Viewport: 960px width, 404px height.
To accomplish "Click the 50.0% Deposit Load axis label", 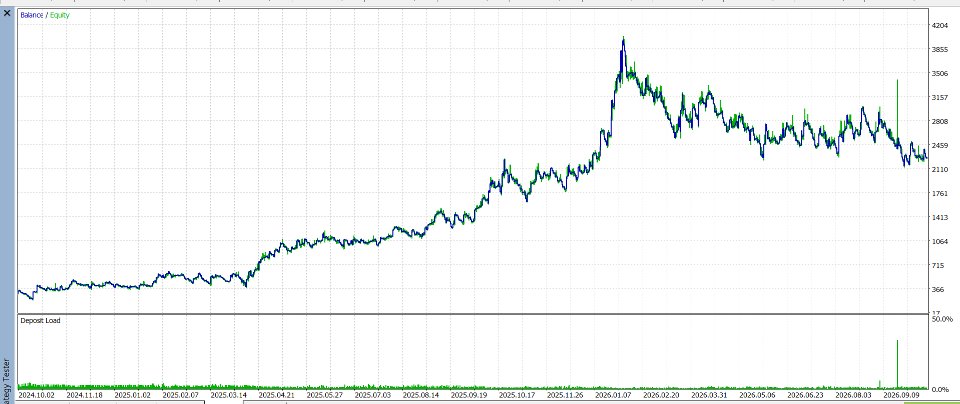I will tap(942, 320).
